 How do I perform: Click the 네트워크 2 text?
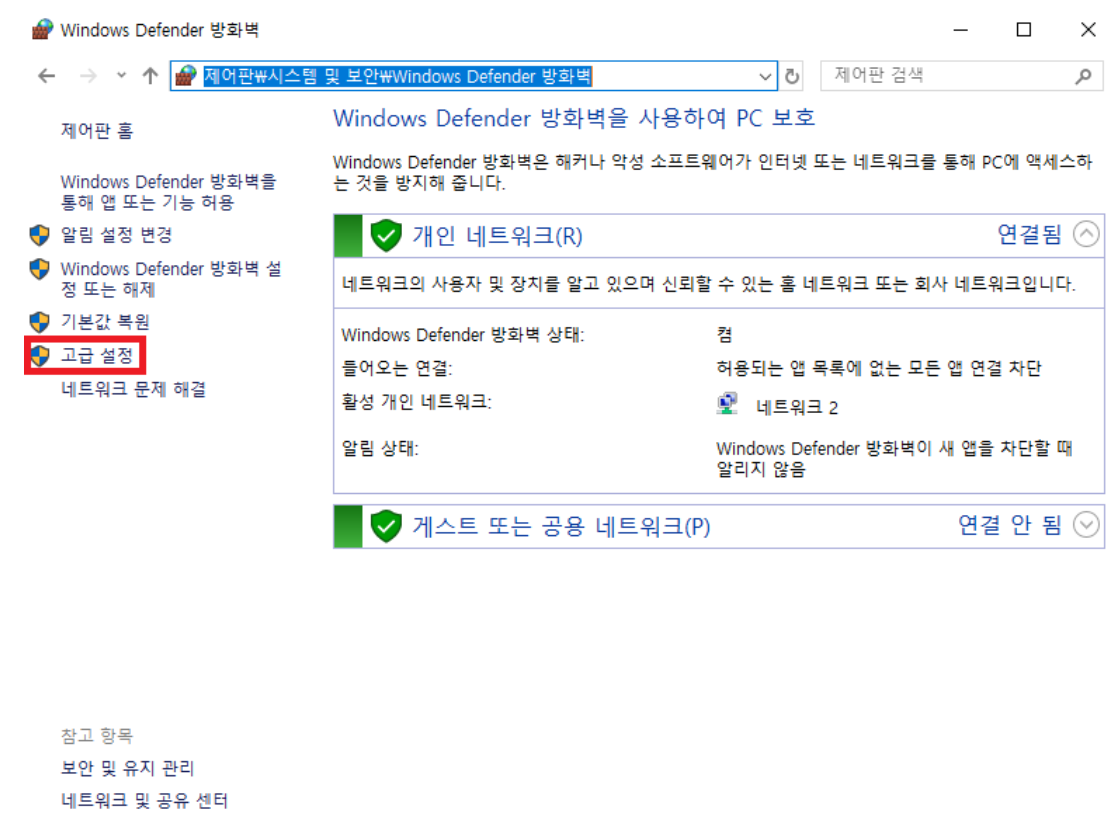797,407
